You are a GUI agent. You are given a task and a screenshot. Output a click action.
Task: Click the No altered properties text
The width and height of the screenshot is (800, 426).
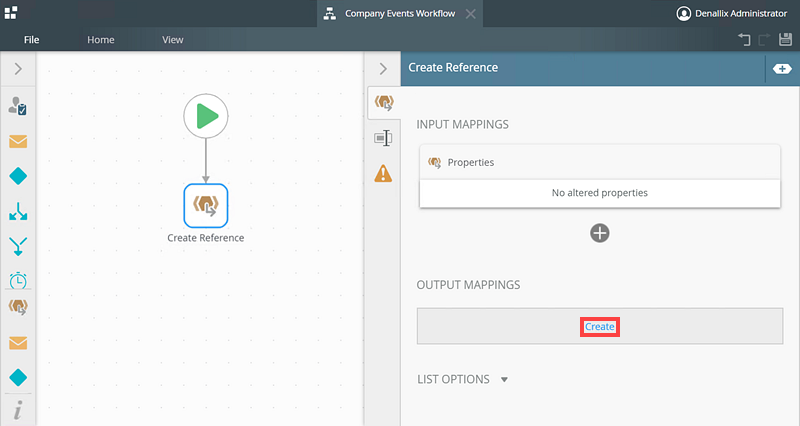click(x=599, y=193)
